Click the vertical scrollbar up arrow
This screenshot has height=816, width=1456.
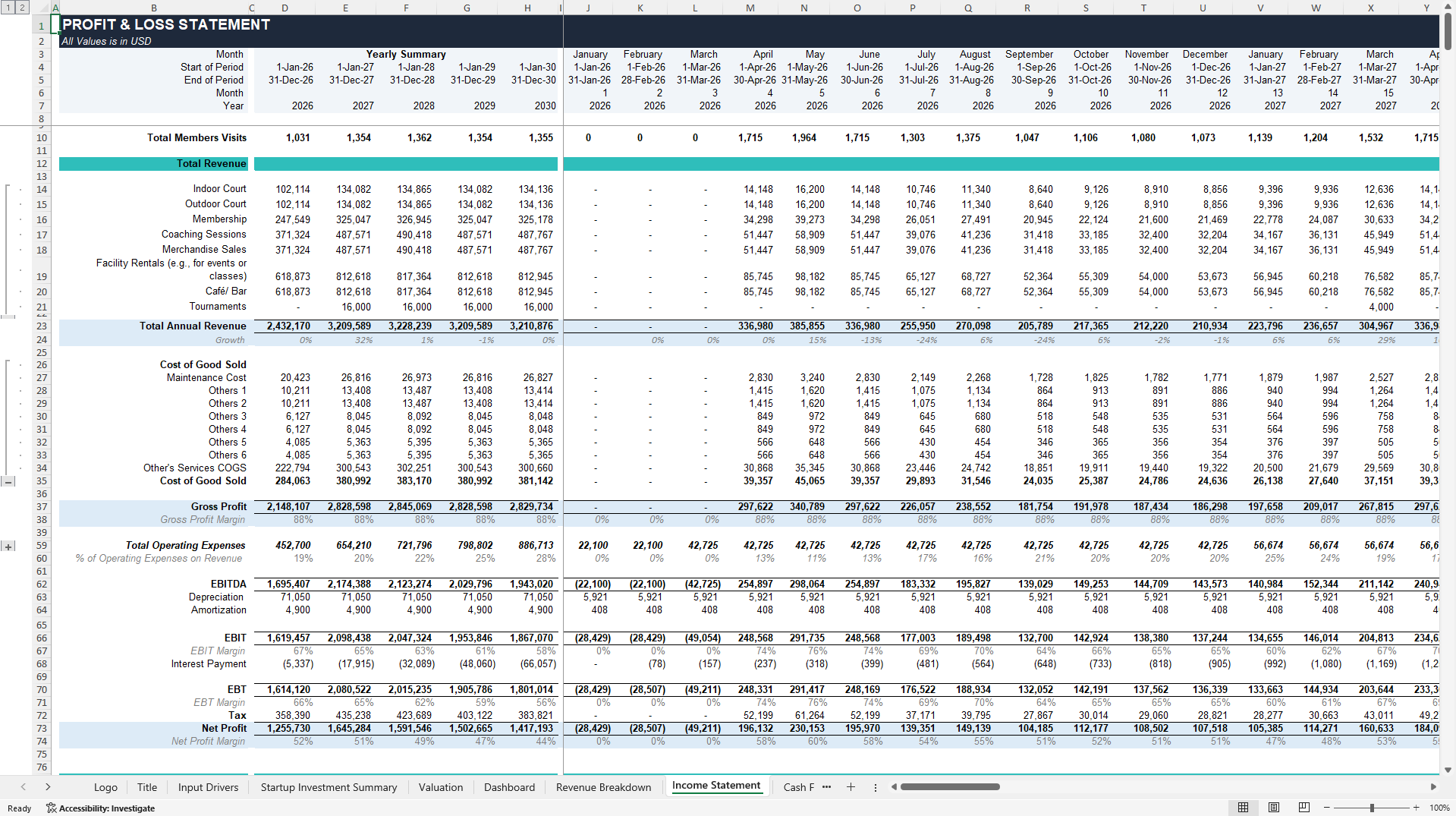(1448, 7)
